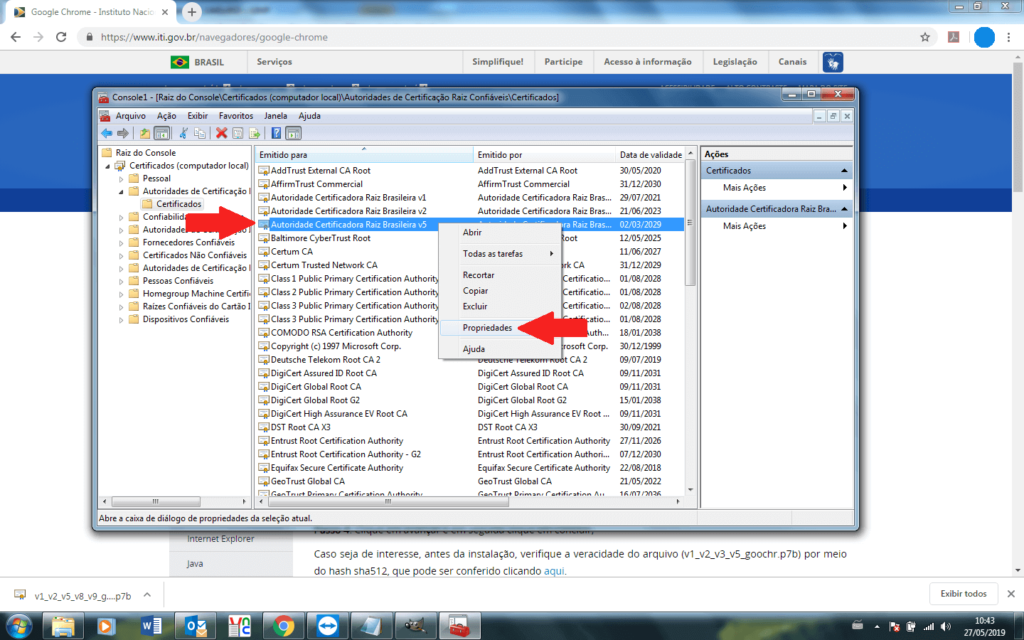Select Baltimore CyberTrust Root certificate row
This screenshot has height=640, width=1024.
pyautogui.click(x=470, y=238)
